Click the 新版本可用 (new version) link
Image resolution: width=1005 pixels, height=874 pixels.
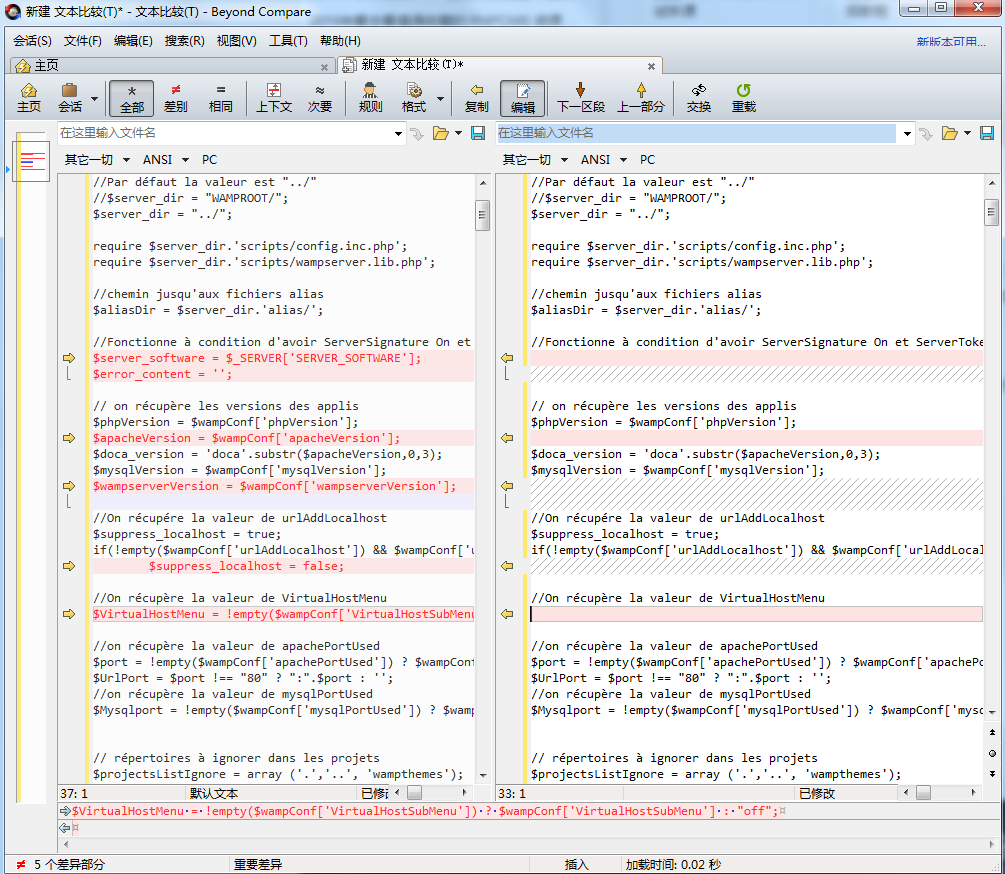(x=950, y=42)
